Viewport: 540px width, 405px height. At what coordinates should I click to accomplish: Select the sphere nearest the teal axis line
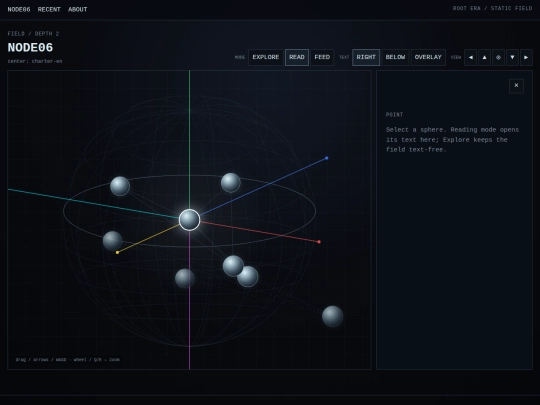point(120,186)
